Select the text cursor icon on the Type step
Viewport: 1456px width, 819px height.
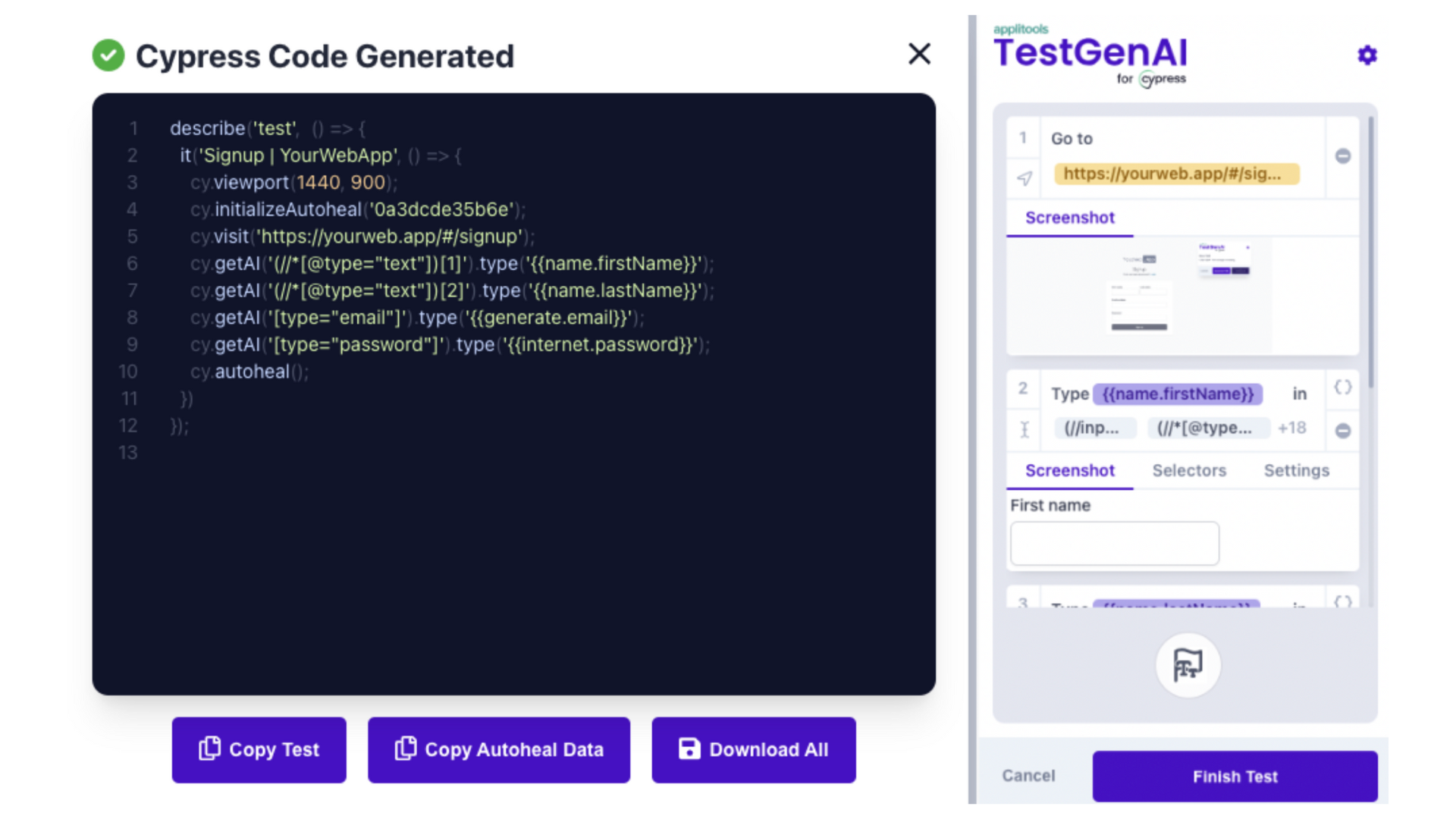1025,428
